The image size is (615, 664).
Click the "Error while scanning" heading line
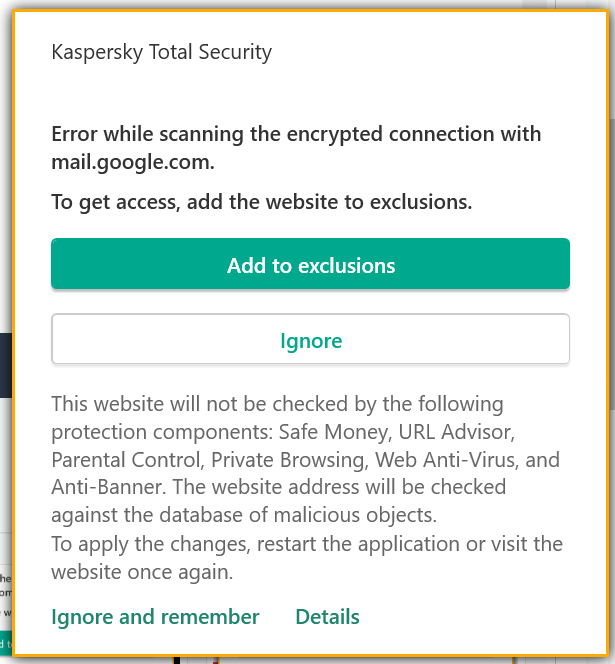[295, 134]
